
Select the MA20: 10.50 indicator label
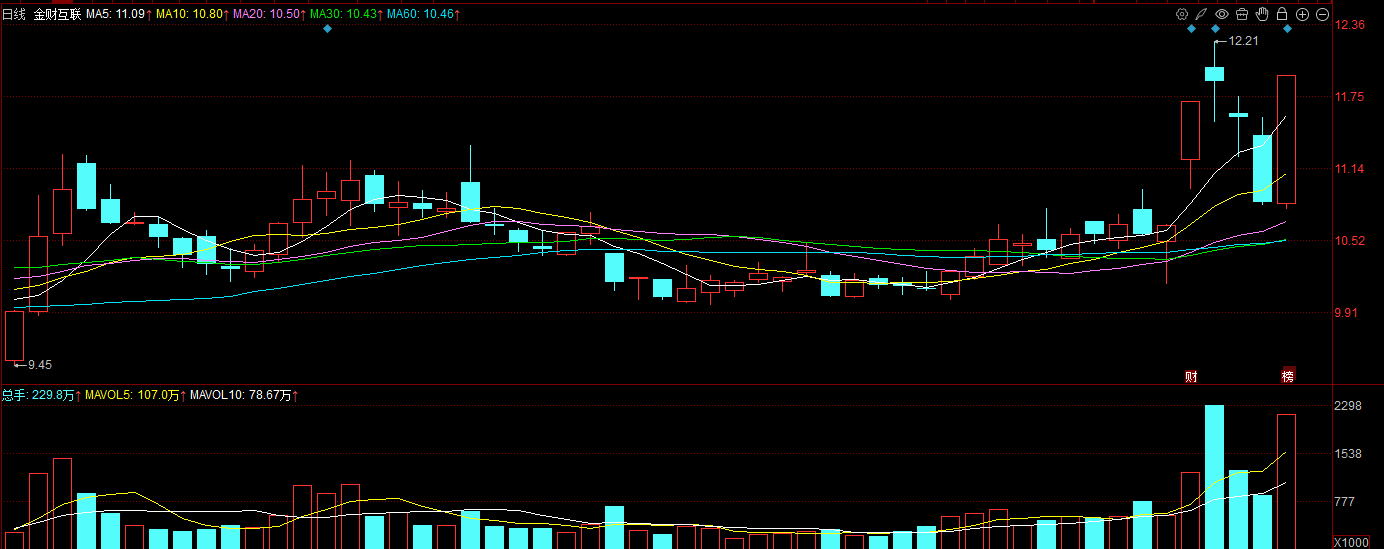267,14
